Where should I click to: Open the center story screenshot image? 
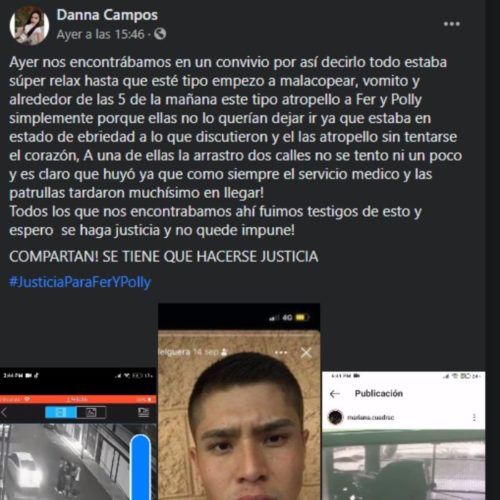239,401
